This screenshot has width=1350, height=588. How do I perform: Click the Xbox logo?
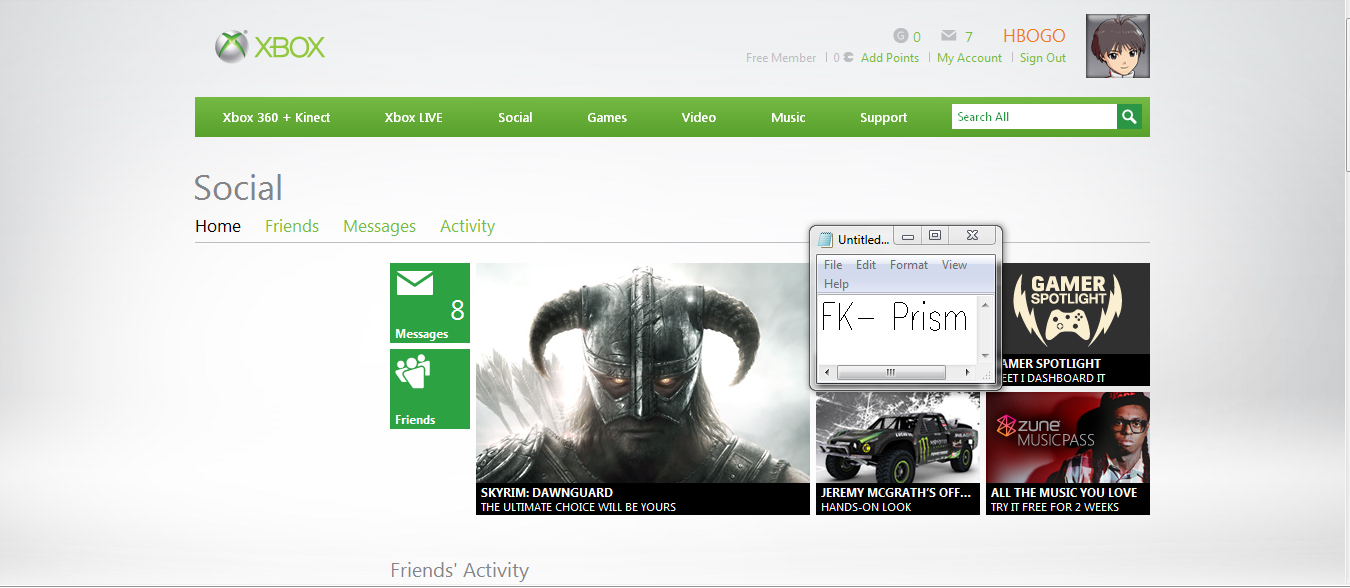point(270,47)
